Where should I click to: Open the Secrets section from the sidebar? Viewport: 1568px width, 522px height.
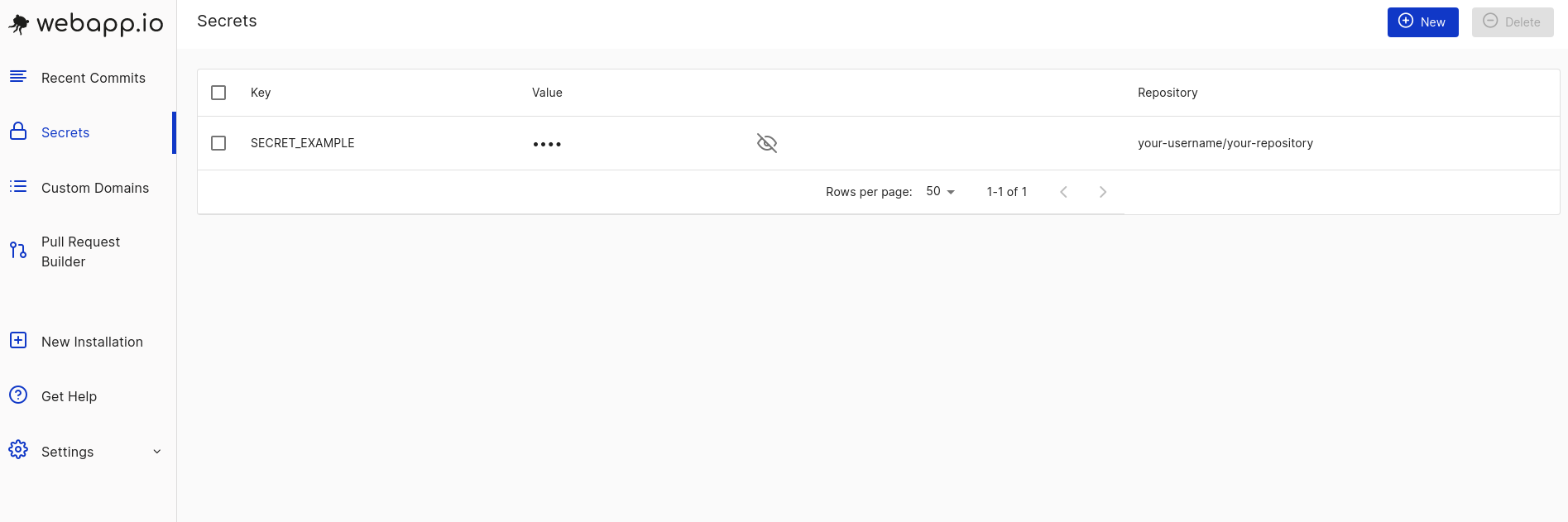pos(65,132)
